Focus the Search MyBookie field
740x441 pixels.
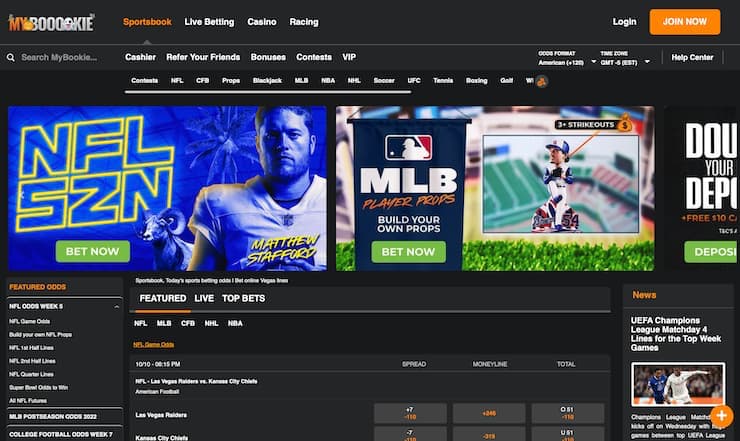(59, 57)
